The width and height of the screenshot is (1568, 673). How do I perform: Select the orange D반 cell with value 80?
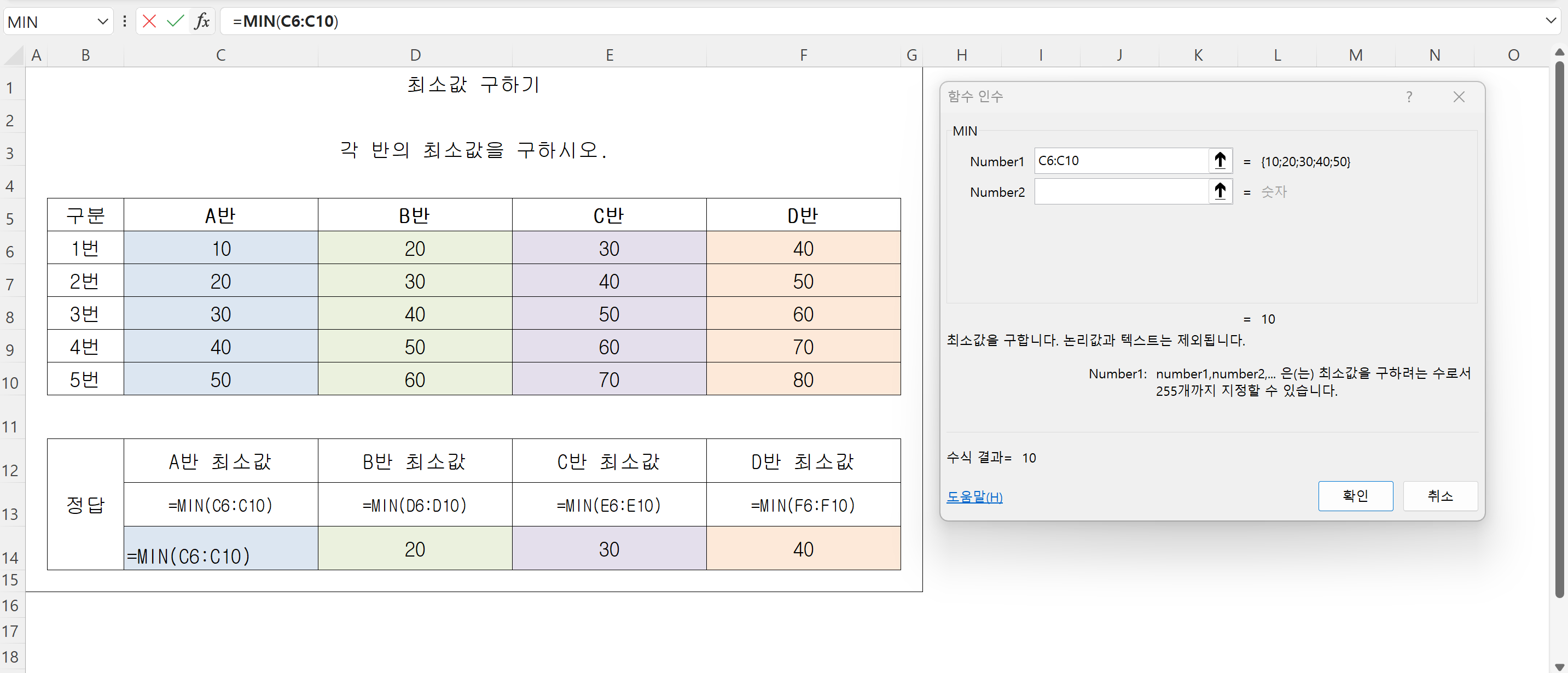pos(803,380)
